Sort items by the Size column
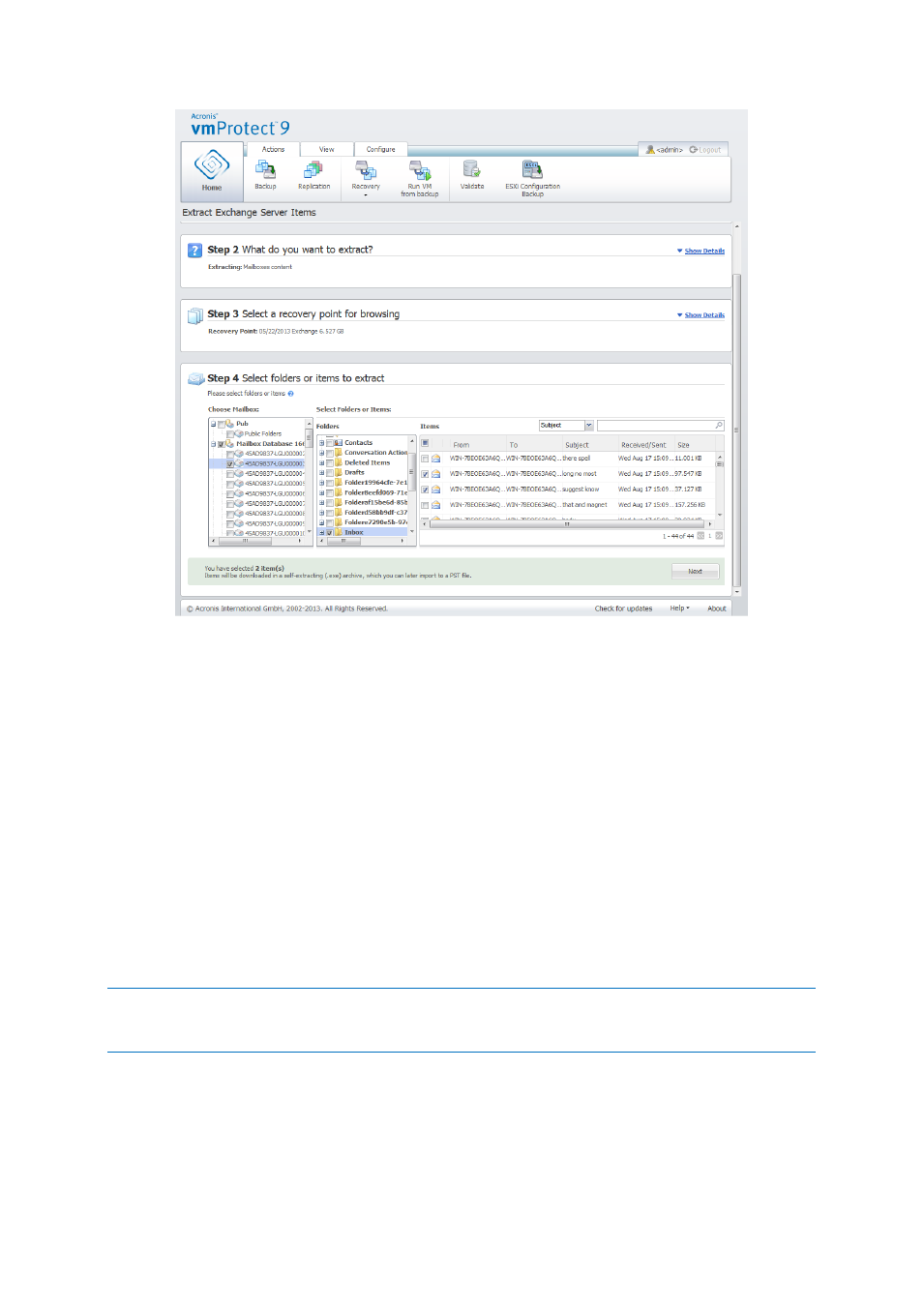Screen dimensions: 924x1306 (684, 445)
